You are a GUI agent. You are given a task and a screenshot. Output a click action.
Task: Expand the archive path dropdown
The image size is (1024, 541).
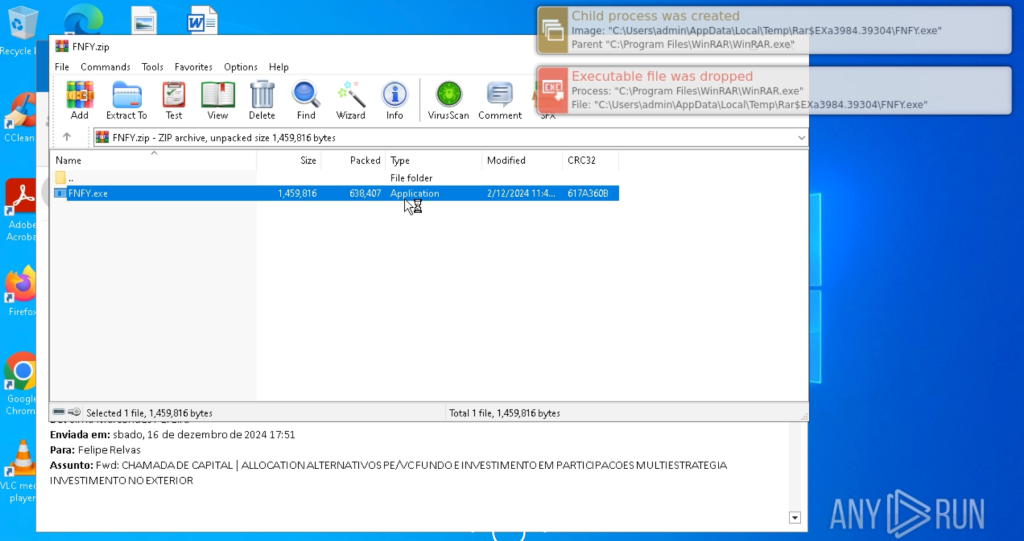click(802, 137)
